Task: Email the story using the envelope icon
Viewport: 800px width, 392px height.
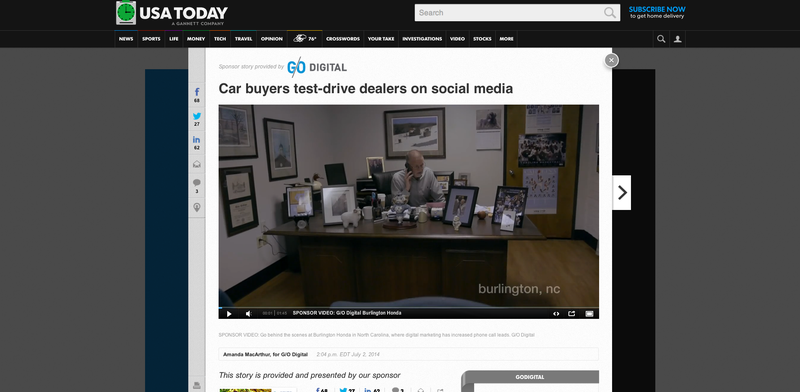Action: click(197, 164)
